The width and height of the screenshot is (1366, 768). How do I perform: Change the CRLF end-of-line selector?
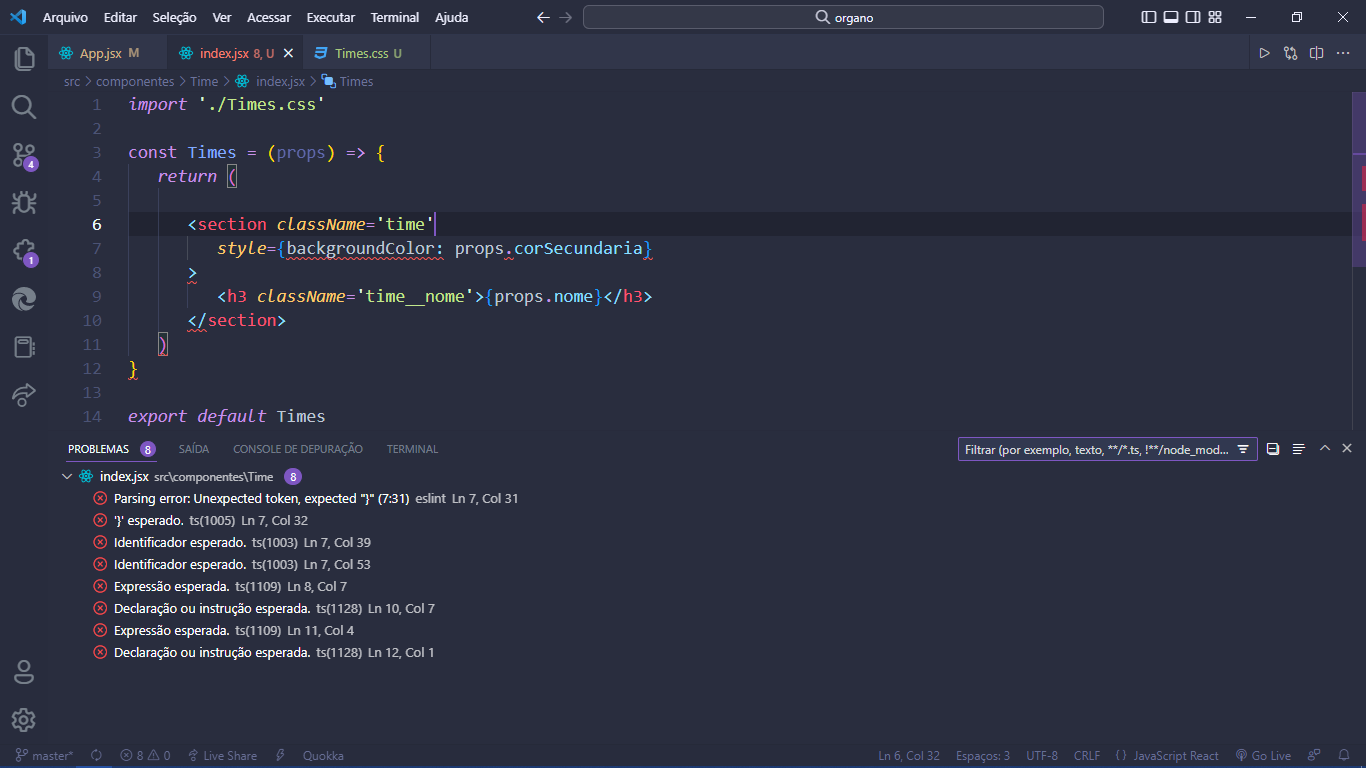click(x=1087, y=756)
